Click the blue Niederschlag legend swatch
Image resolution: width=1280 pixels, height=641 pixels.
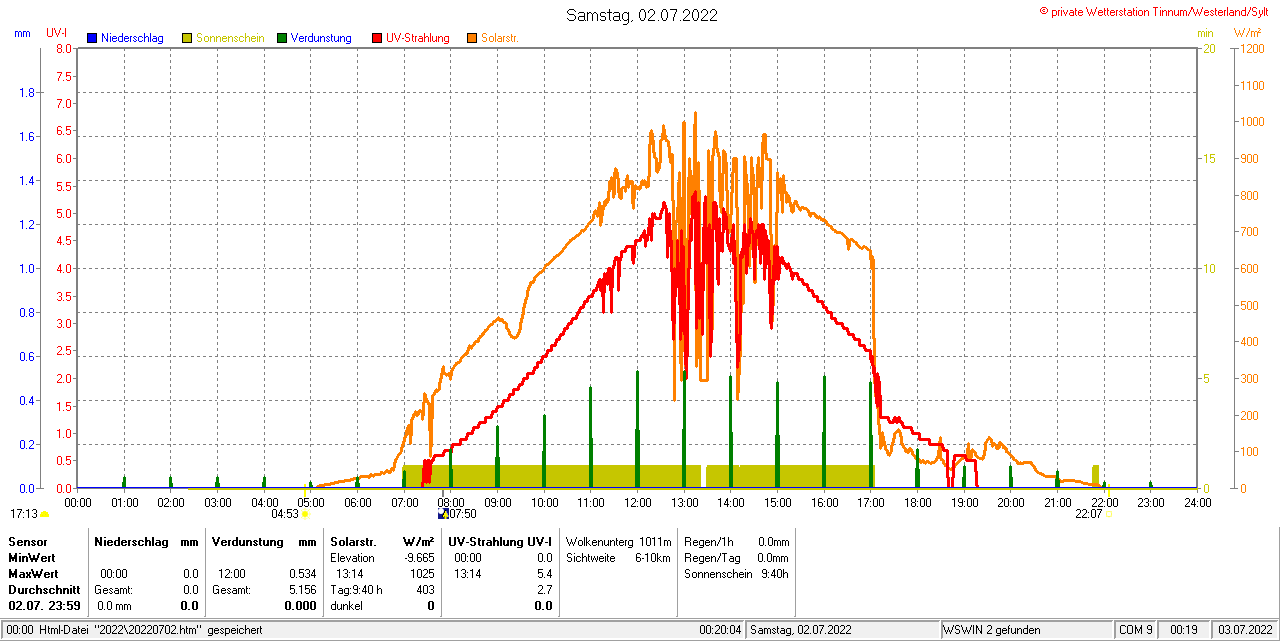click(92, 38)
